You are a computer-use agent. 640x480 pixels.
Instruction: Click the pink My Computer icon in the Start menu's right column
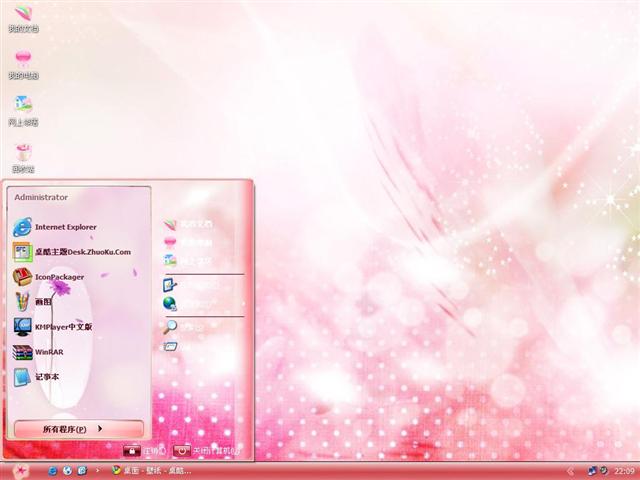170,242
